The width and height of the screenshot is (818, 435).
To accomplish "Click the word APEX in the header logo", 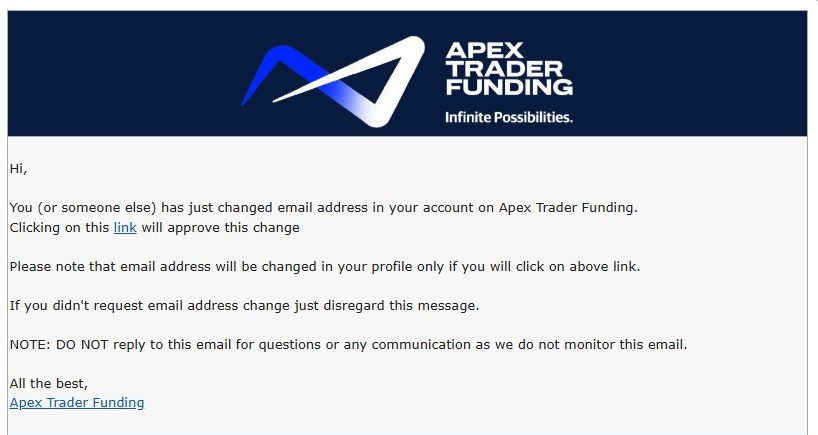I will pos(484,51).
